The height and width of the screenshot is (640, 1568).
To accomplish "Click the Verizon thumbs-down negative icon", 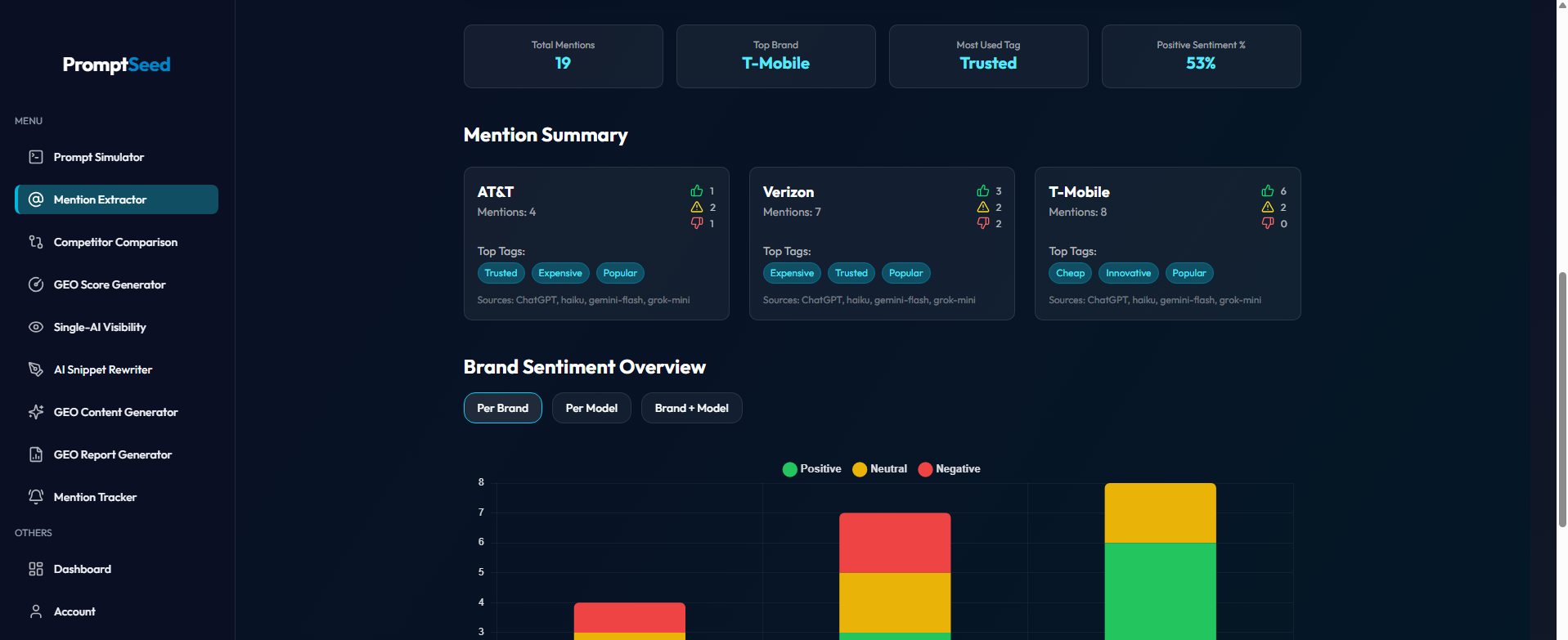I will pos(983,223).
